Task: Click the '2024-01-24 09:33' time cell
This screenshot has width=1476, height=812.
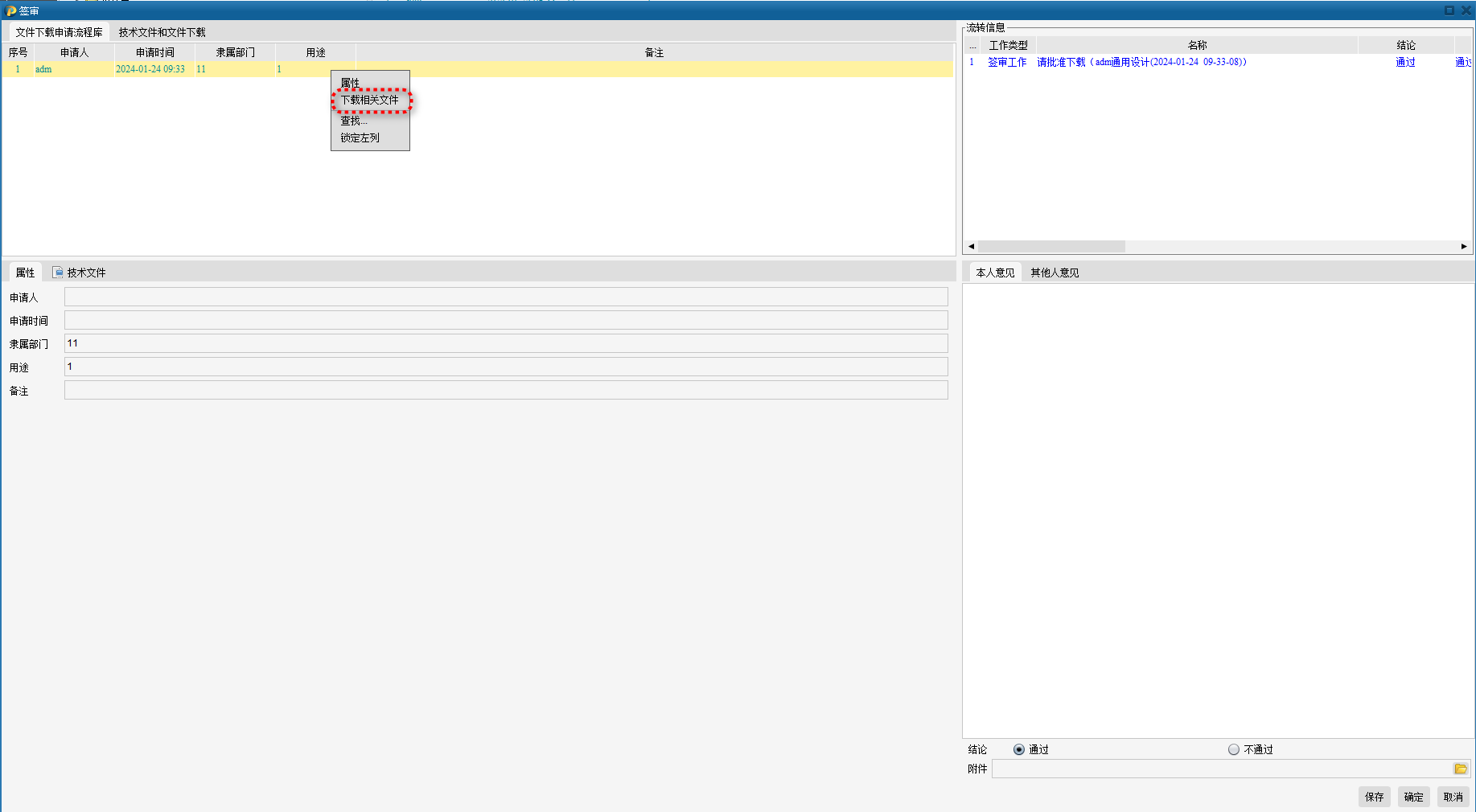Action: point(154,69)
